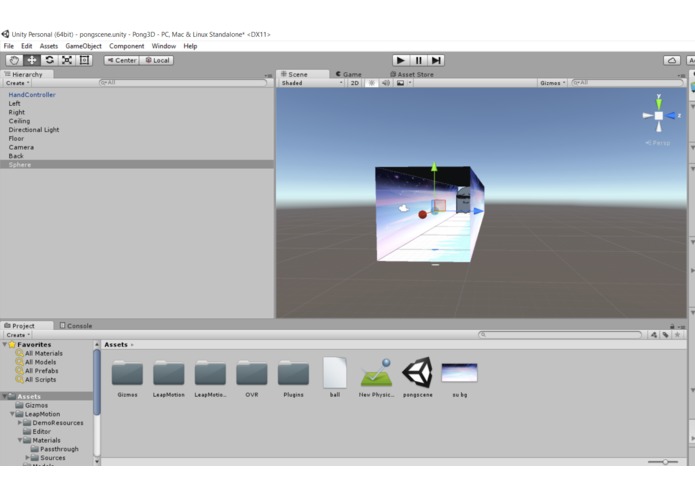Image resolution: width=695 pixels, height=494 pixels.
Task: Select the Rect transform tool
Action: [x=84, y=60]
